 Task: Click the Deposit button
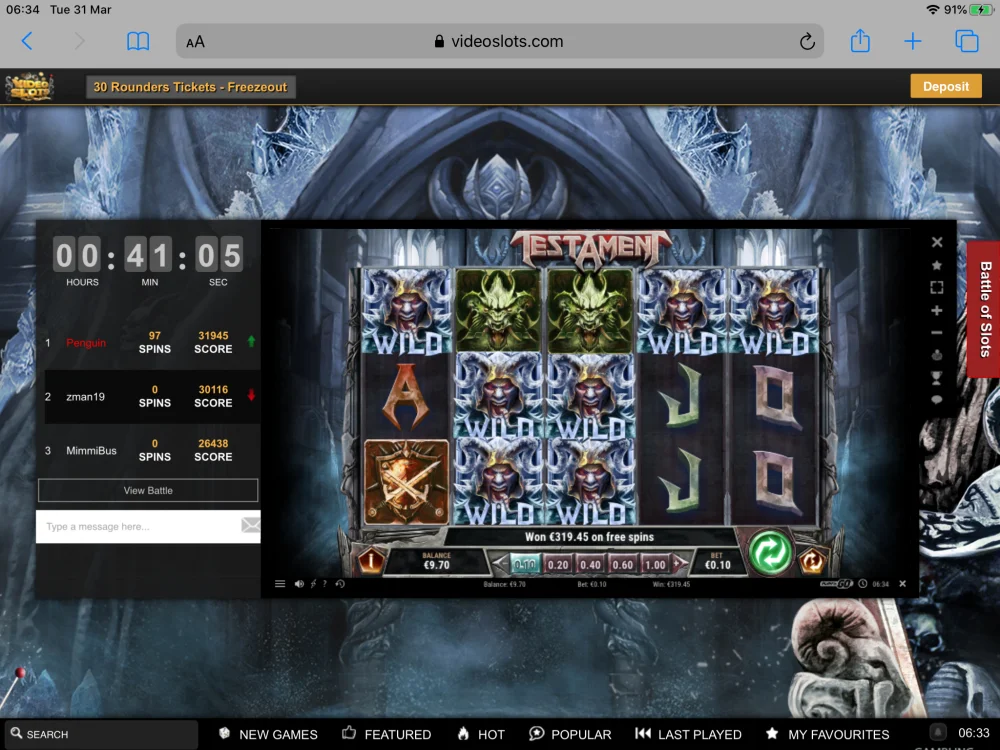pyautogui.click(x=945, y=87)
